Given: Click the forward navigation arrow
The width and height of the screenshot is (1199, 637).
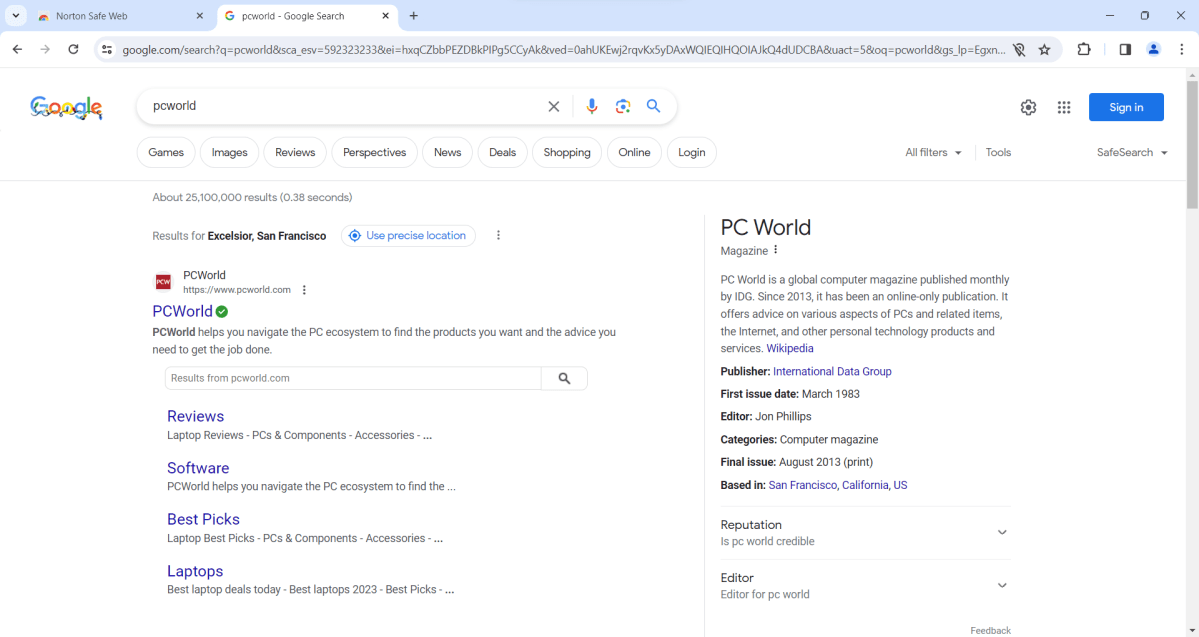Looking at the screenshot, I should [45, 50].
